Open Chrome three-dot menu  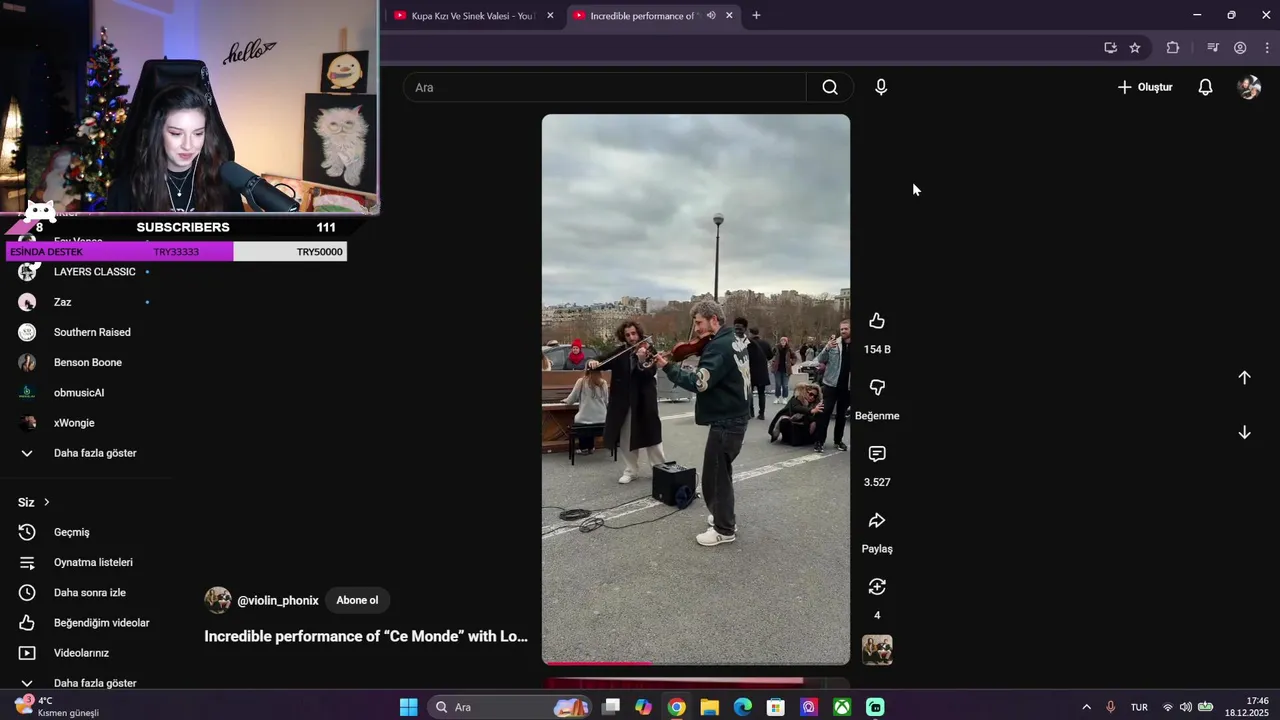1267,47
